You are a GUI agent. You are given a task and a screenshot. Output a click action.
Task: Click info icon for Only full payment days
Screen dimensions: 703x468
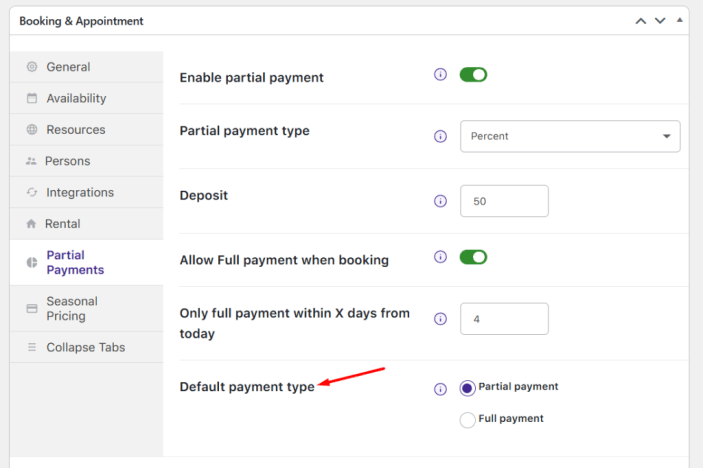click(x=440, y=319)
